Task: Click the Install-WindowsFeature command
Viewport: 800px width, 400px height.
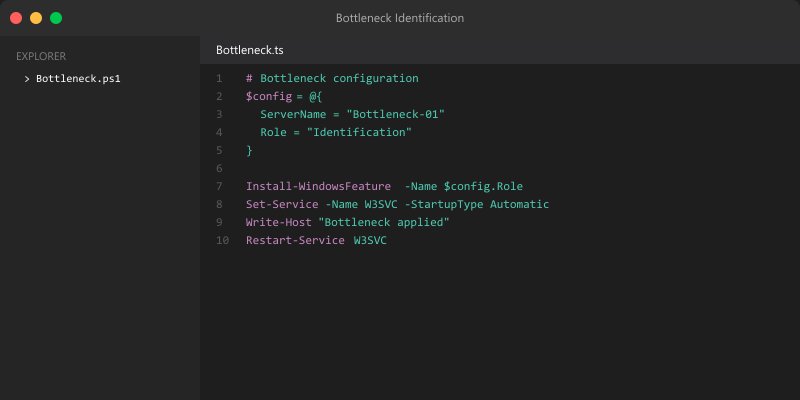Action: coord(318,186)
